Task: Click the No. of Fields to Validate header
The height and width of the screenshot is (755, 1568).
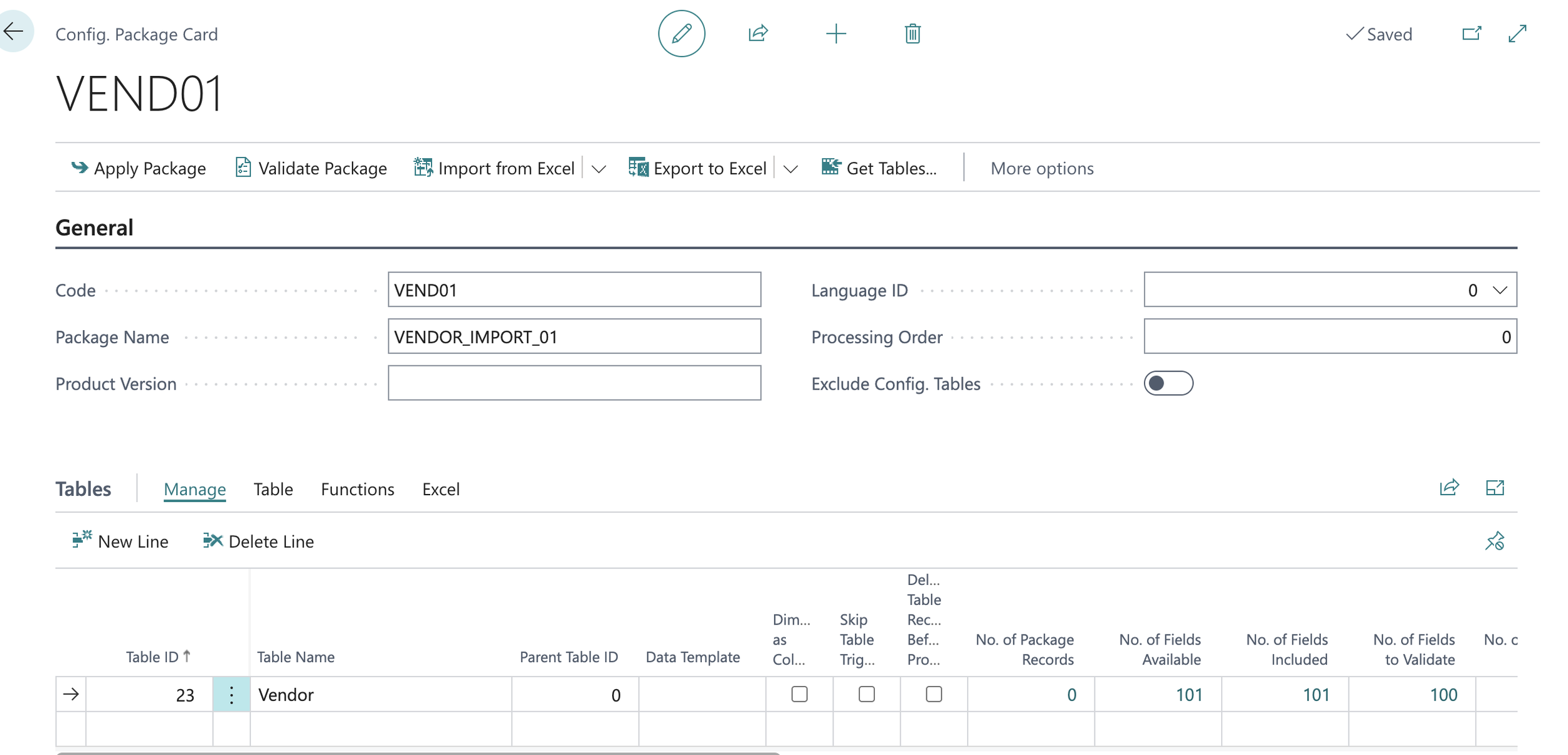Action: (x=1414, y=649)
